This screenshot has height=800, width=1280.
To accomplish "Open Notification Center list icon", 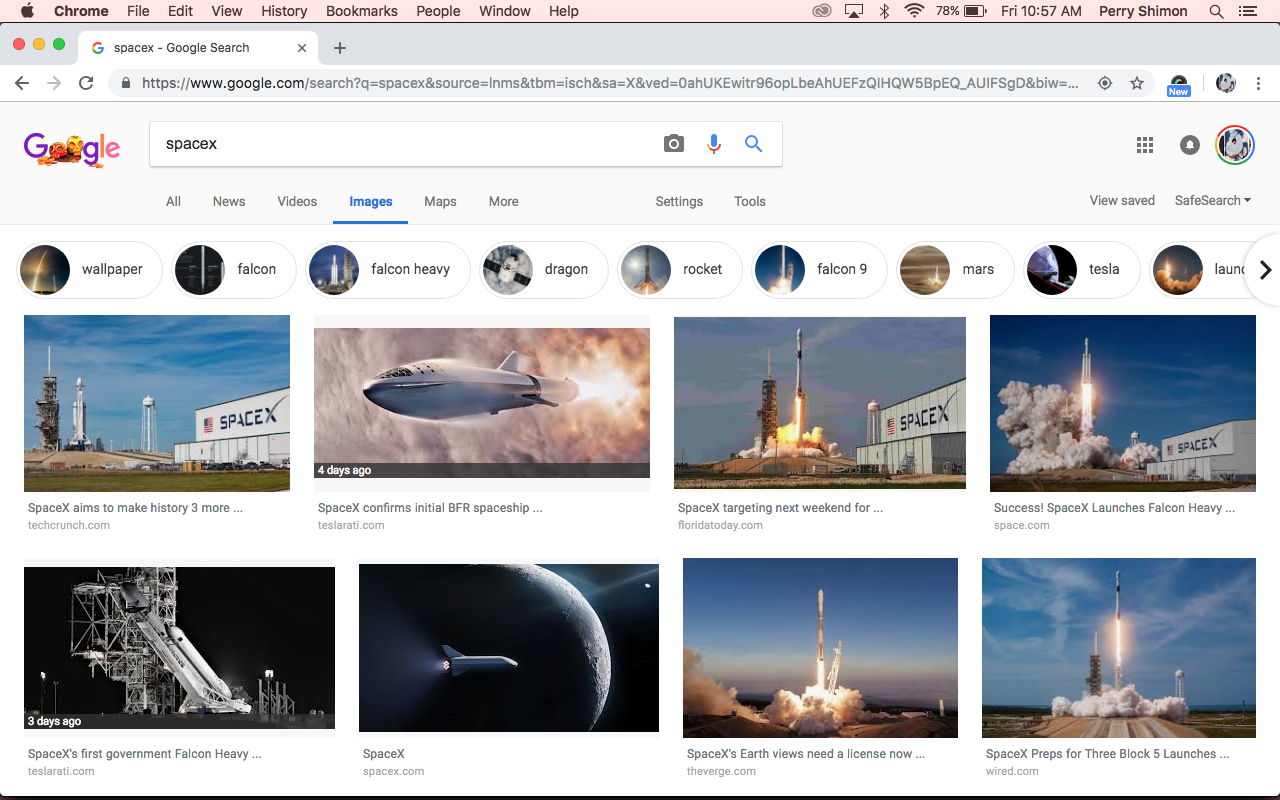I will 1247,11.
